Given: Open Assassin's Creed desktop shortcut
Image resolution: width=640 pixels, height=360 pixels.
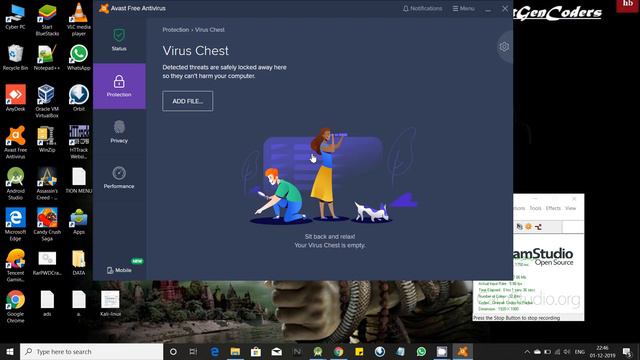Looking at the screenshot, I should [x=47, y=183].
